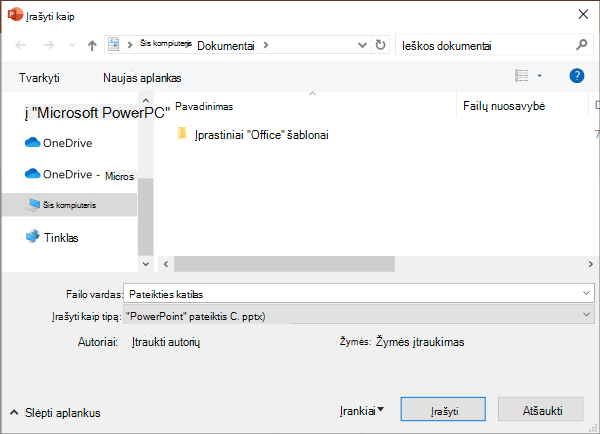600x434 pixels.
Task: Open the Failo vardas dropdown arrow
Action: (x=586, y=294)
